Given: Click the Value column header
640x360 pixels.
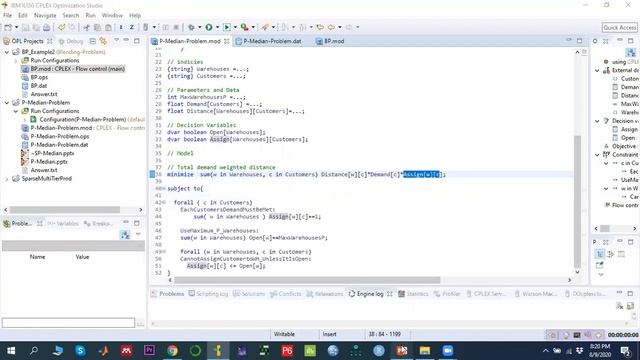Looking at the screenshot, I should pyautogui.click(x=82, y=257).
